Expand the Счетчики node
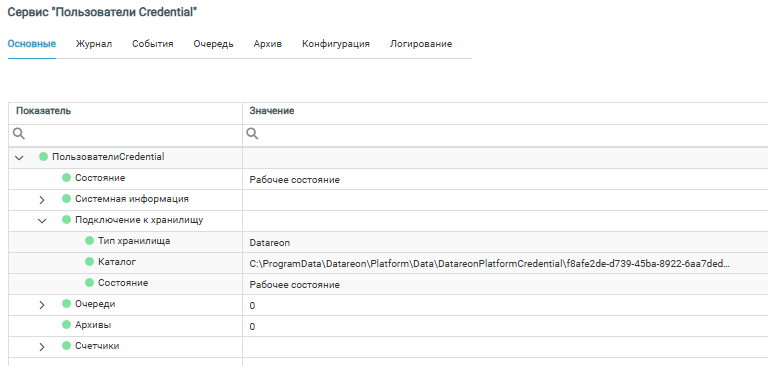Viewport: 768px width, 366px height. coord(42,347)
